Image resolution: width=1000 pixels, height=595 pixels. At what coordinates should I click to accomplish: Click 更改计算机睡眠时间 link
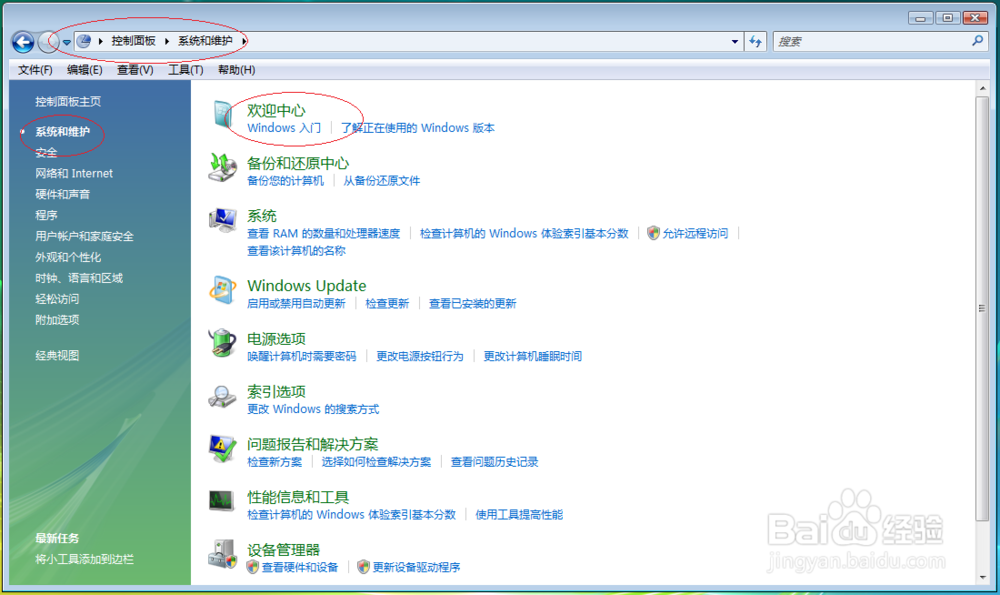(x=533, y=356)
